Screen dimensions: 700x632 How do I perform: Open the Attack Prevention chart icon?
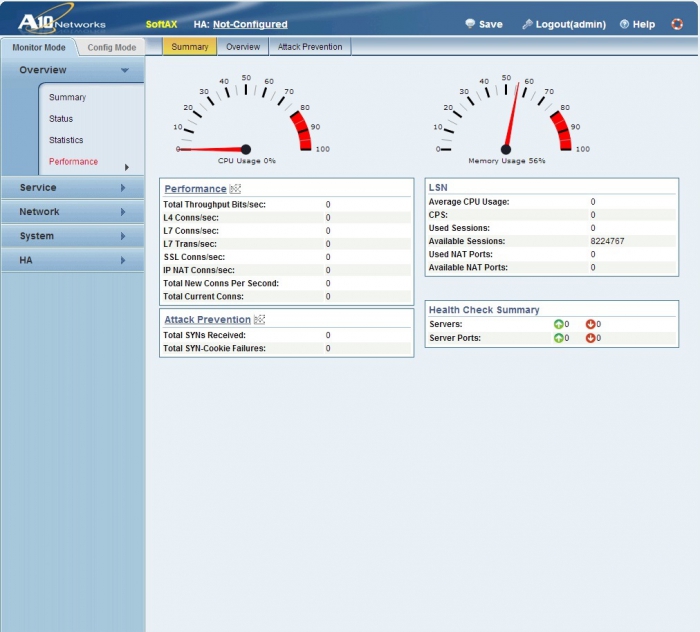[259, 320]
